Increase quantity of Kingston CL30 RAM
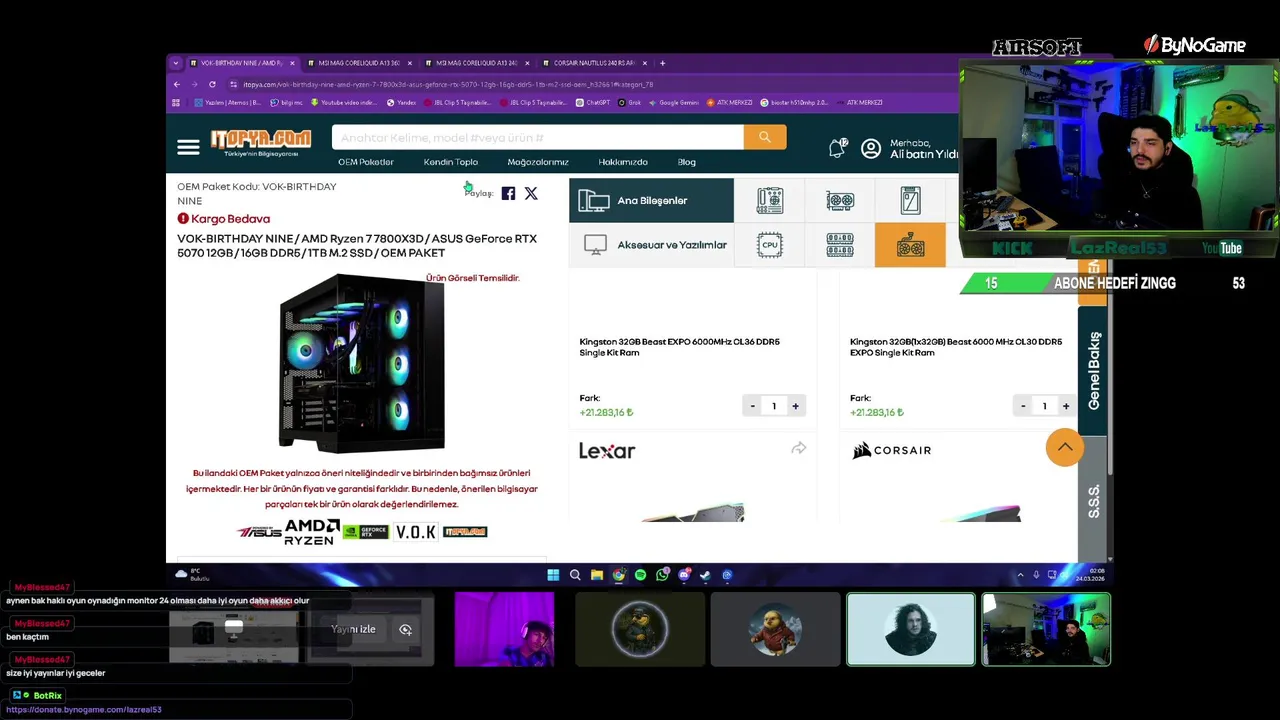Image resolution: width=1280 pixels, height=720 pixels. pos(1065,406)
